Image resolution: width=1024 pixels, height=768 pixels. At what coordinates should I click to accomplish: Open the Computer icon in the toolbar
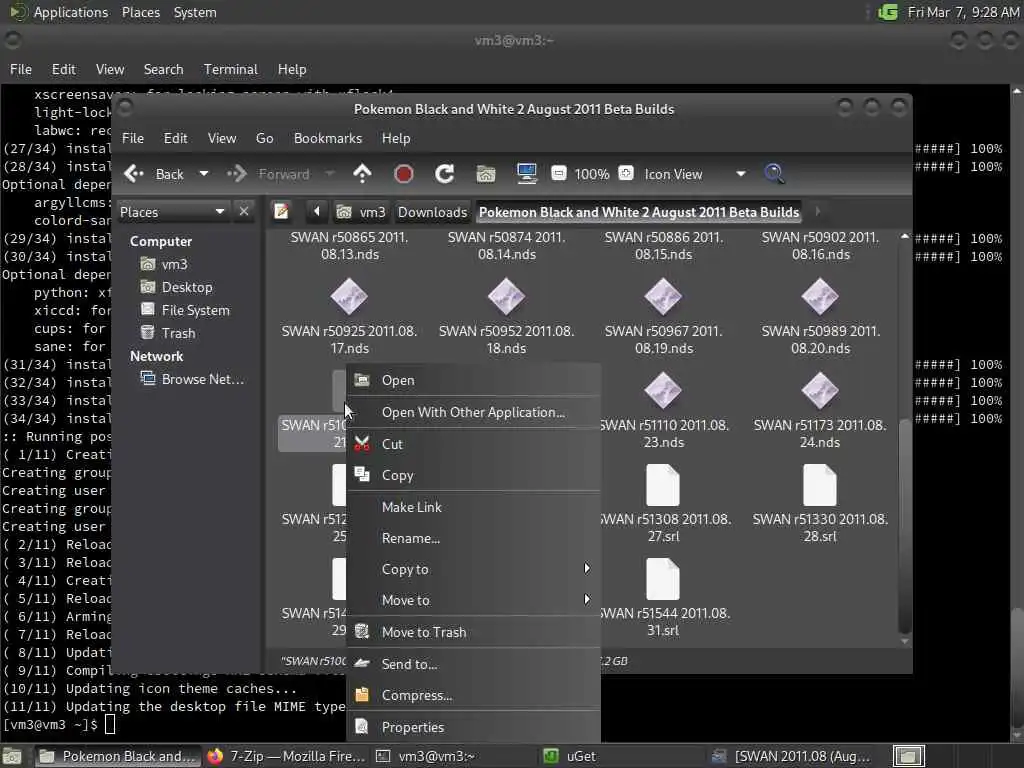[x=526, y=174]
